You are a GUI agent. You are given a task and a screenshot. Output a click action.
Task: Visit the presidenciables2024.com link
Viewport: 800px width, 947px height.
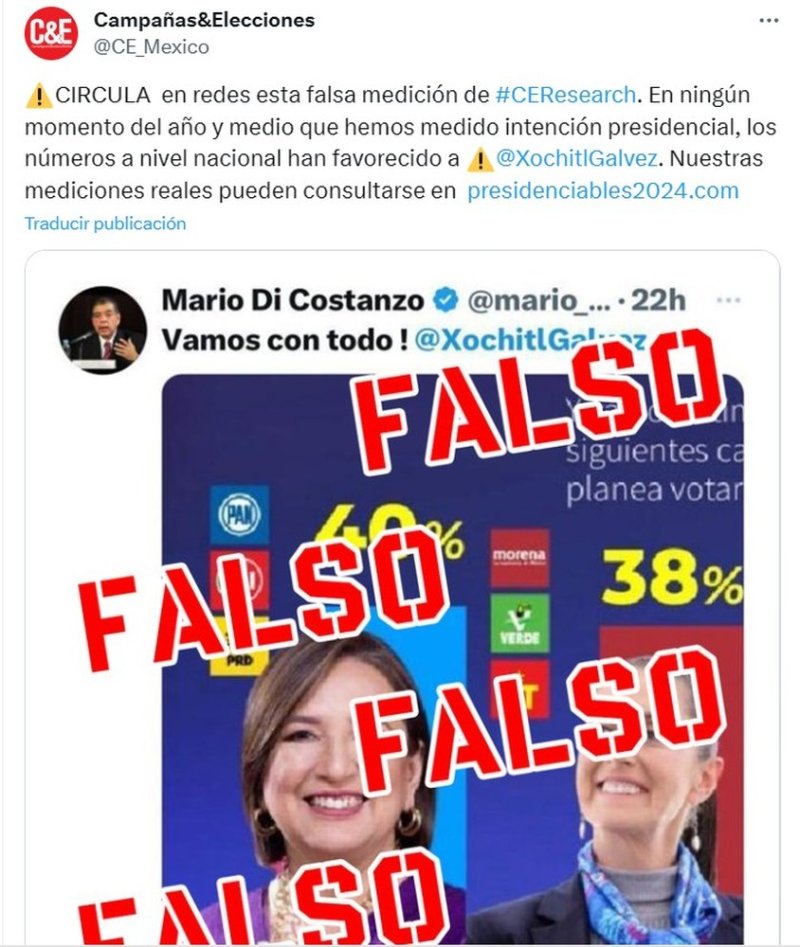(603, 191)
